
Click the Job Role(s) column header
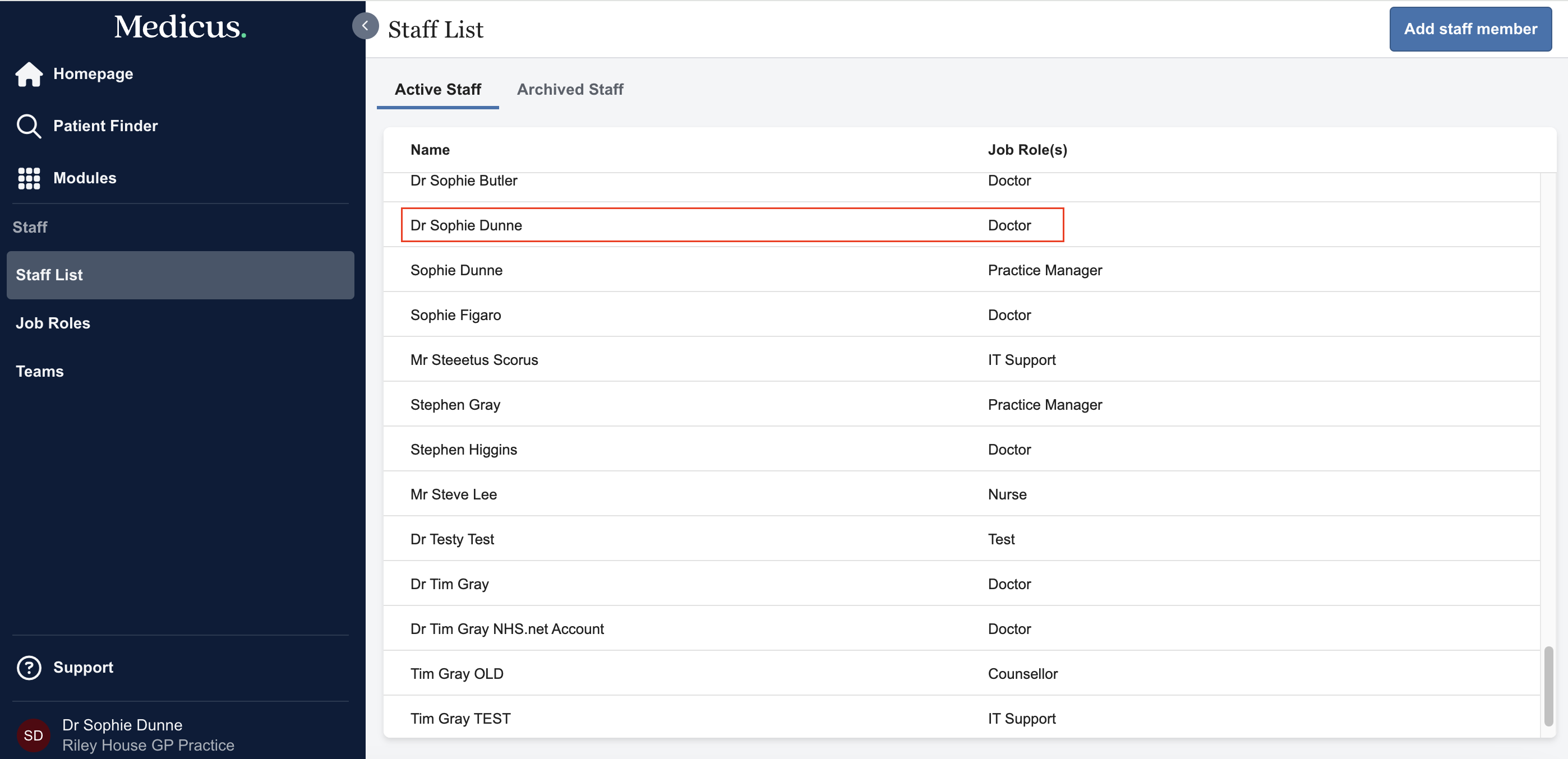tap(1027, 150)
